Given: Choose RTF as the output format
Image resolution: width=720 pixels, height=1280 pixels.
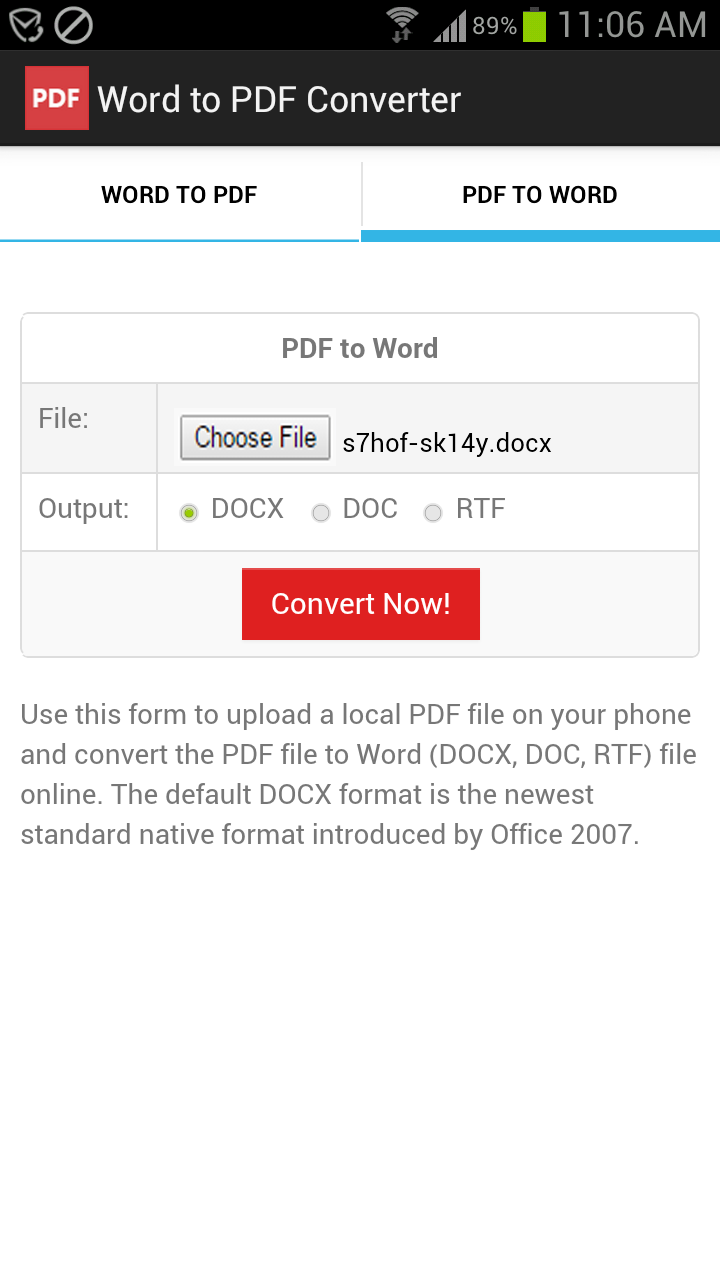Looking at the screenshot, I should tap(433, 513).
